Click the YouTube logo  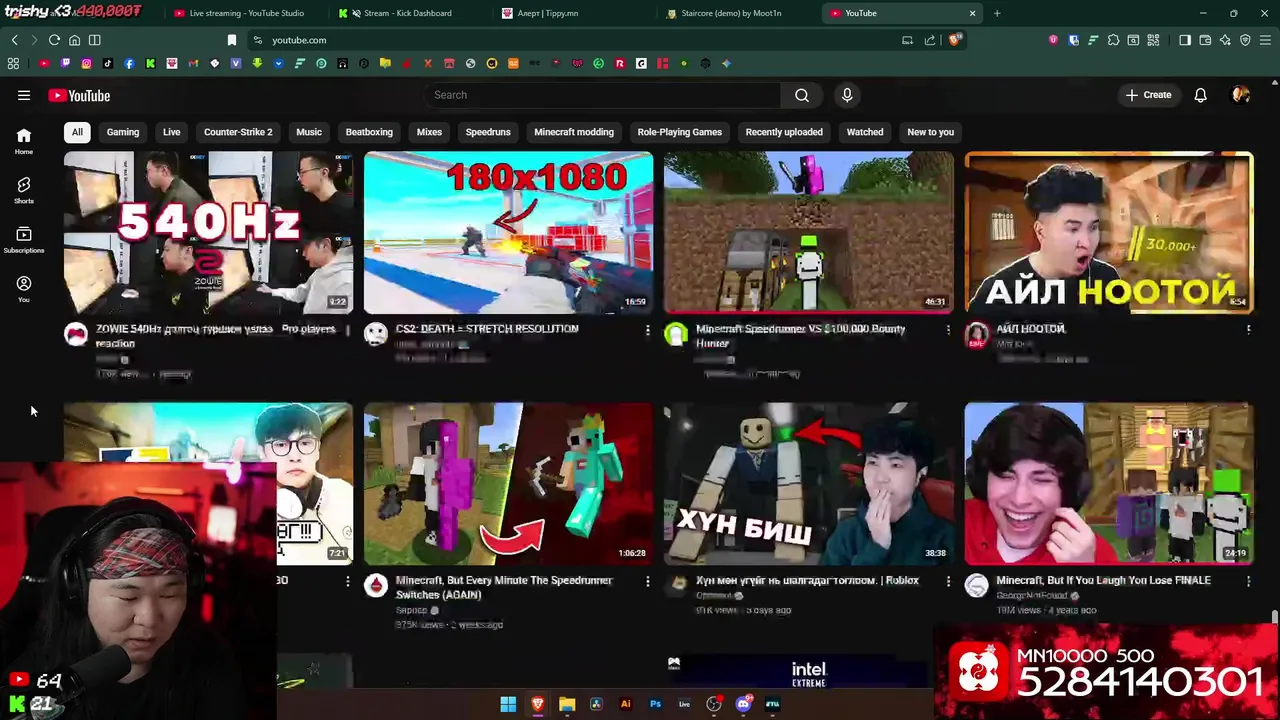coord(79,95)
